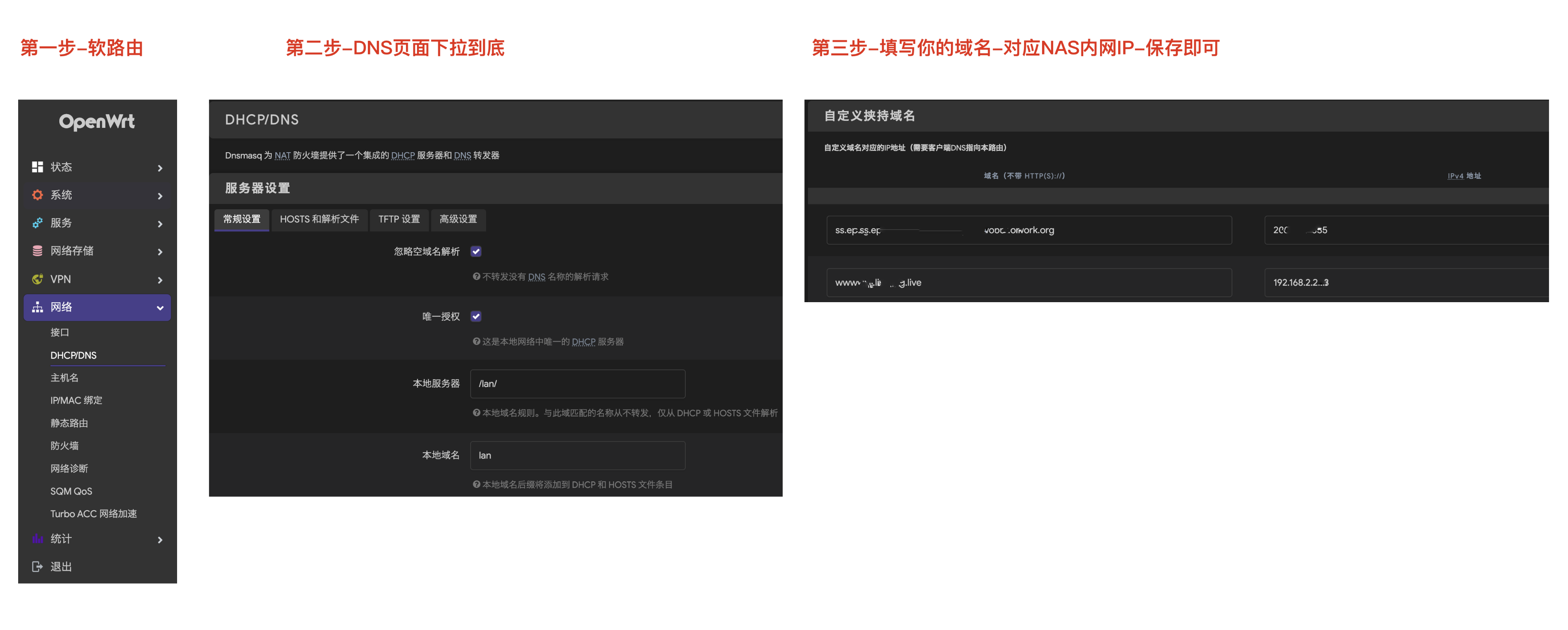Screen dimensions: 1568x630
Task: Click the System gear icon
Action: pos(37,195)
